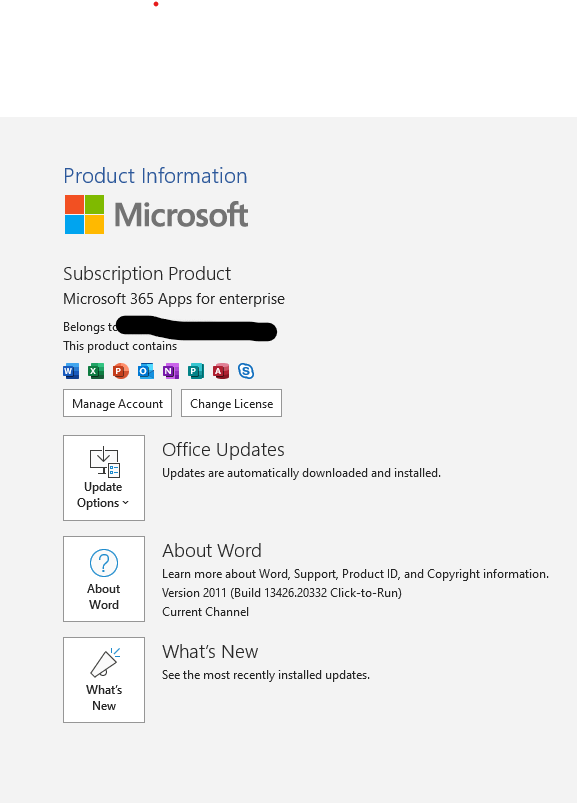Click the Office Updates heading
This screenshot has width=577, height=803.
tap(223, 450)
